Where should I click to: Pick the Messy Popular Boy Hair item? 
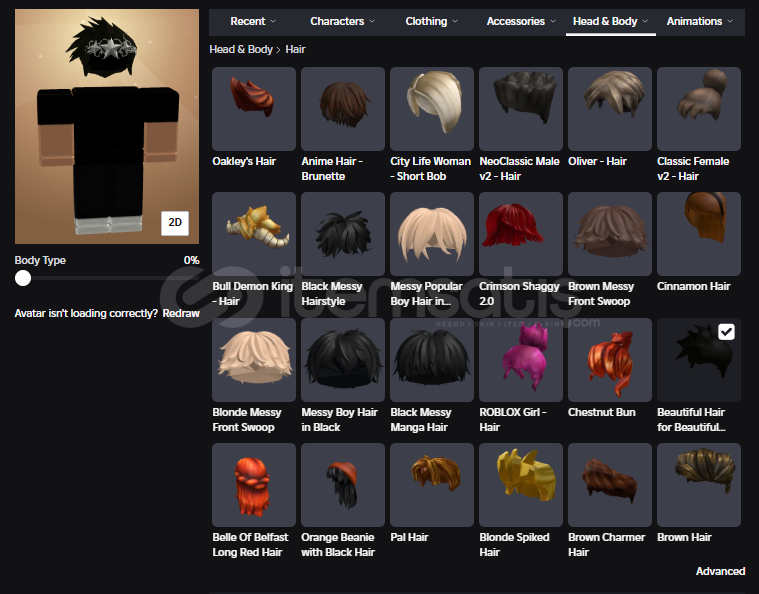pyautogui.click(x=432, y=234)
